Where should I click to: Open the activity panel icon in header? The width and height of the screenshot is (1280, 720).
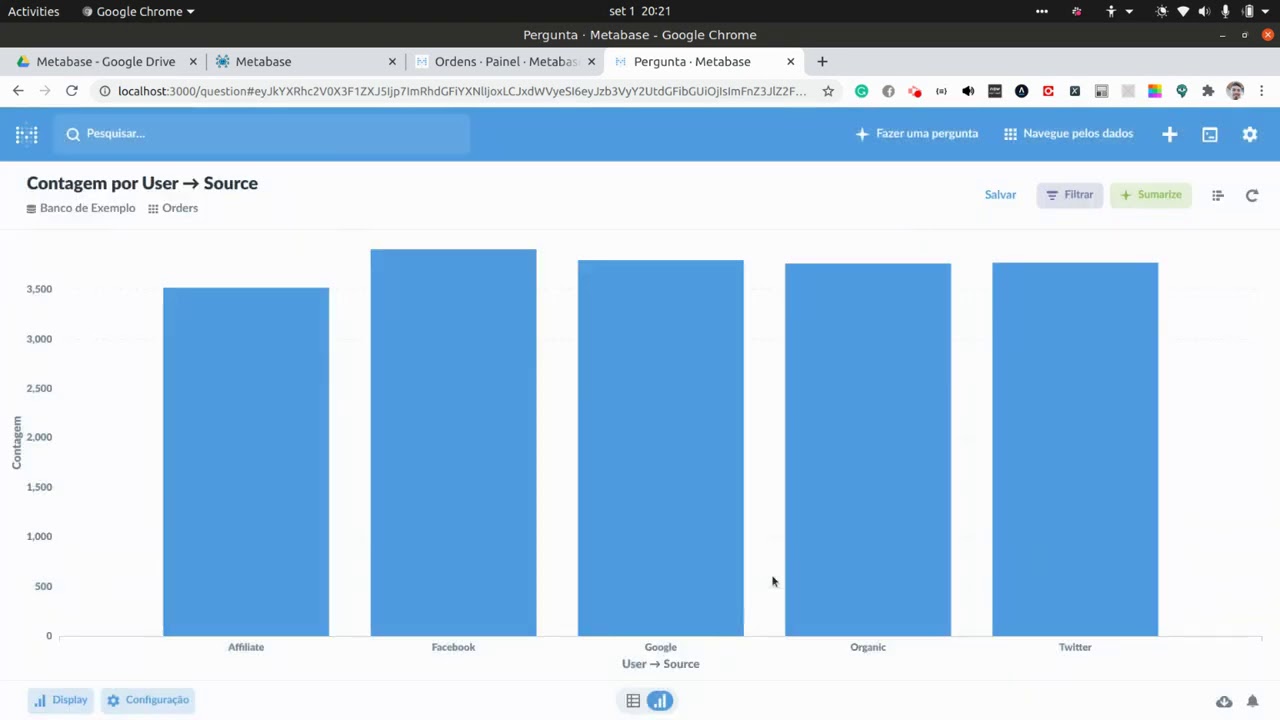[1210, 134]
